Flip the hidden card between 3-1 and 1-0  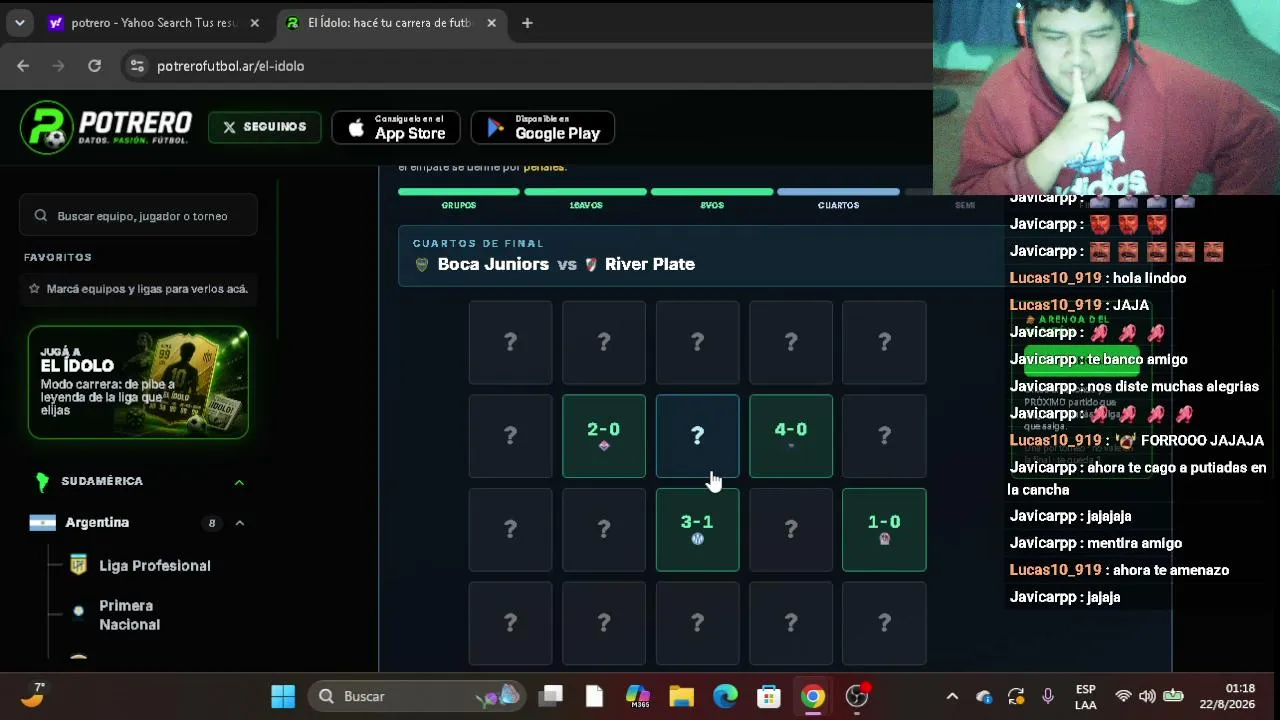coord(791,529)
